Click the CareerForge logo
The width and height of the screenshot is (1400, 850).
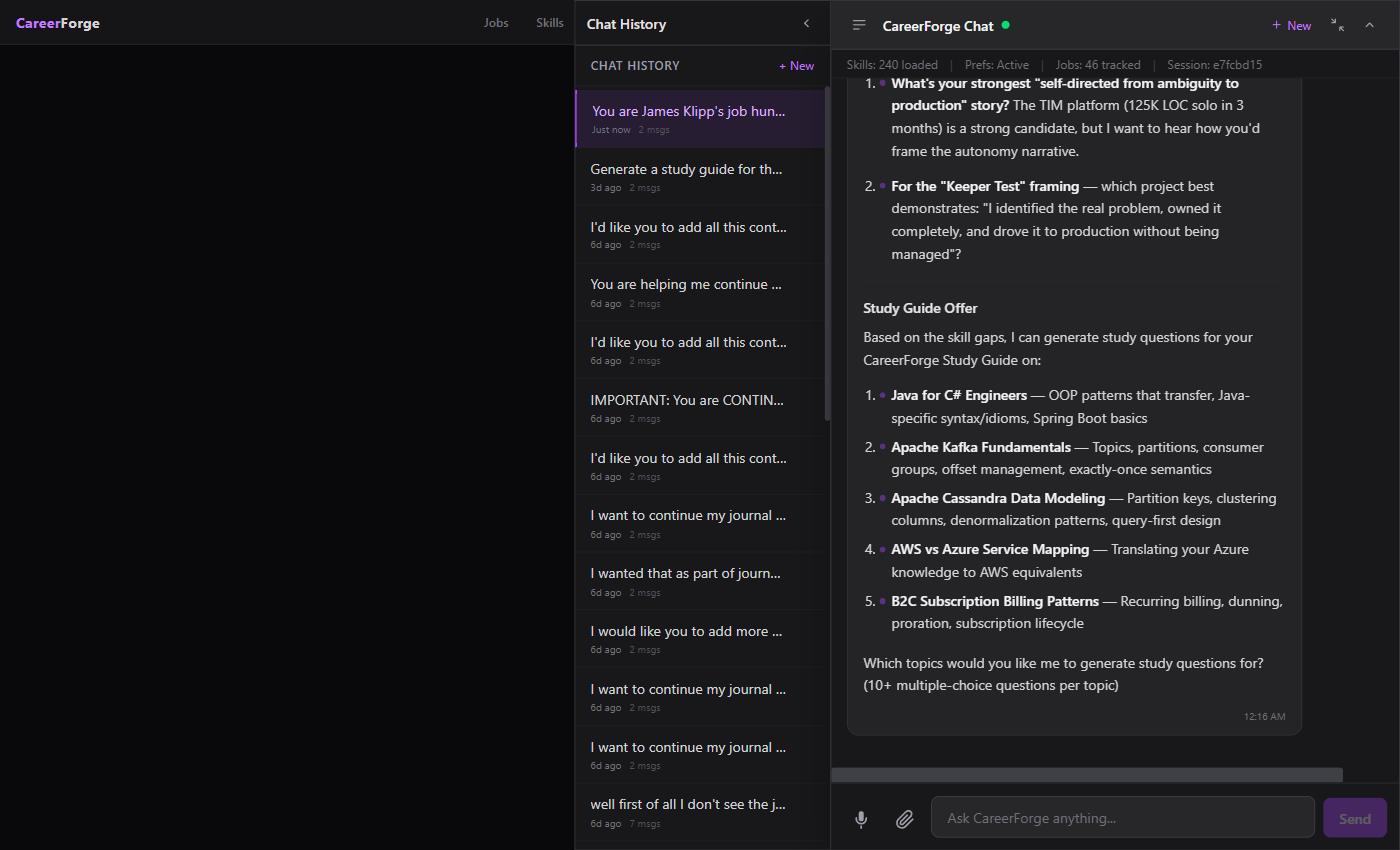pyautogui.click(x=57, y=22)
